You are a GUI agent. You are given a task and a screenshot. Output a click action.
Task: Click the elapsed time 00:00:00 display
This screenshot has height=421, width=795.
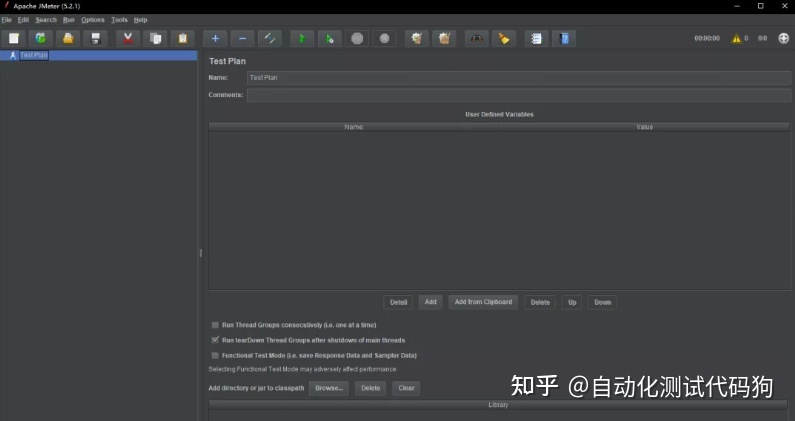[x=707, y=39]
